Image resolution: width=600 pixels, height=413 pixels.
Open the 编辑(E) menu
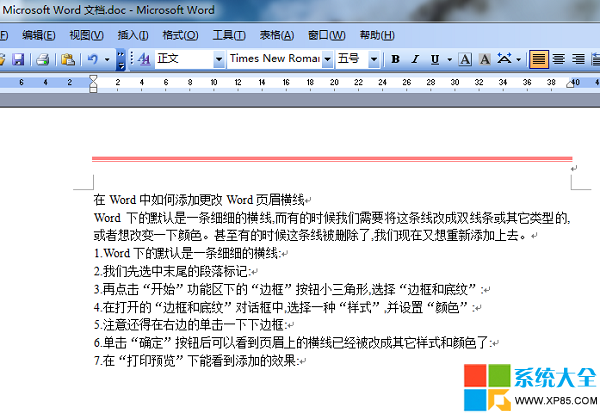pyautogui.click(x=39, y=36)
